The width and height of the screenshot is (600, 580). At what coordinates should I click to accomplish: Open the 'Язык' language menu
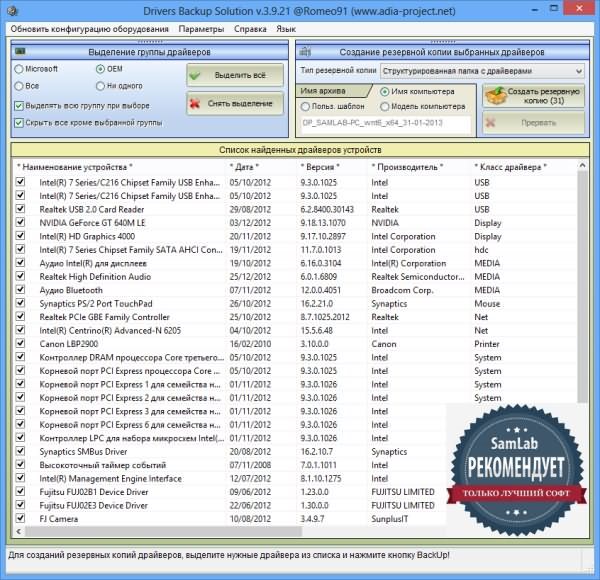(x=286, y=29)
